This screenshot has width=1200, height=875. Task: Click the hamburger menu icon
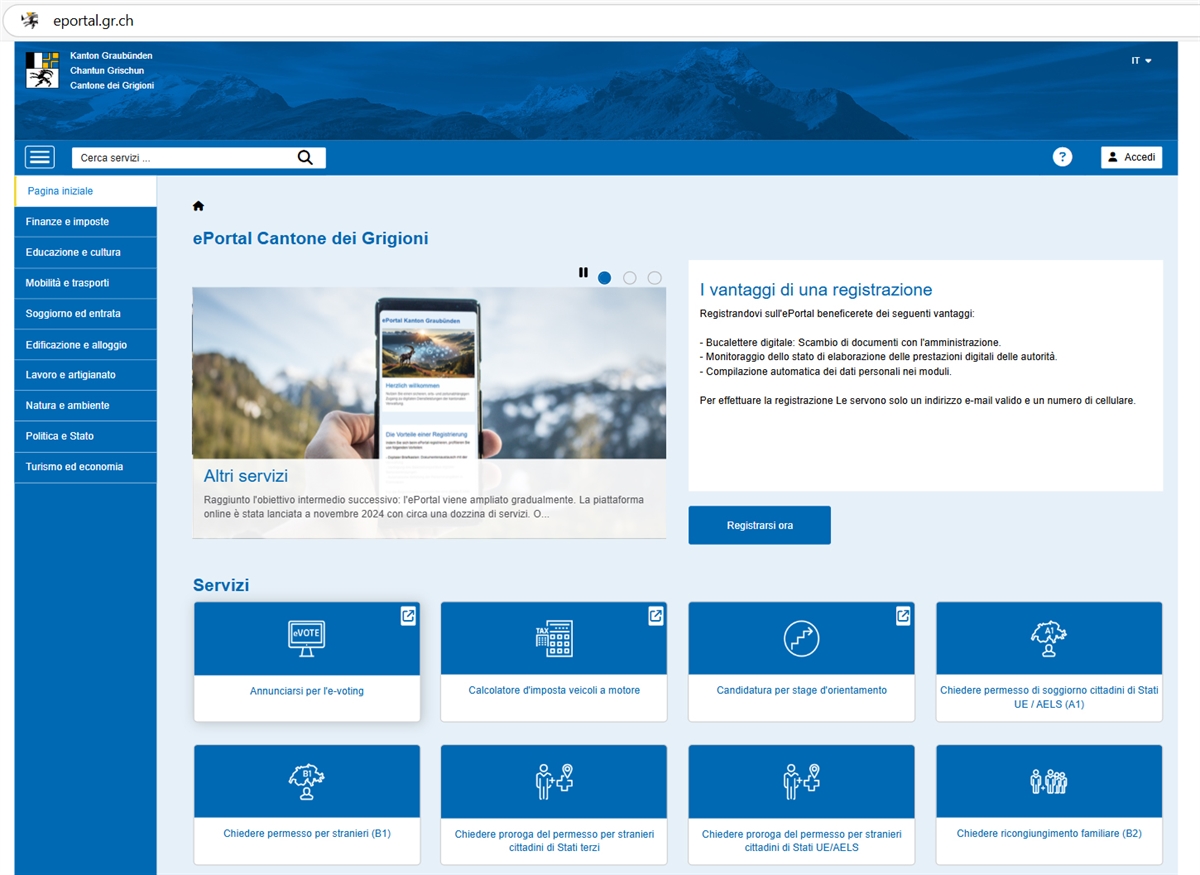(x=40, y=157)
